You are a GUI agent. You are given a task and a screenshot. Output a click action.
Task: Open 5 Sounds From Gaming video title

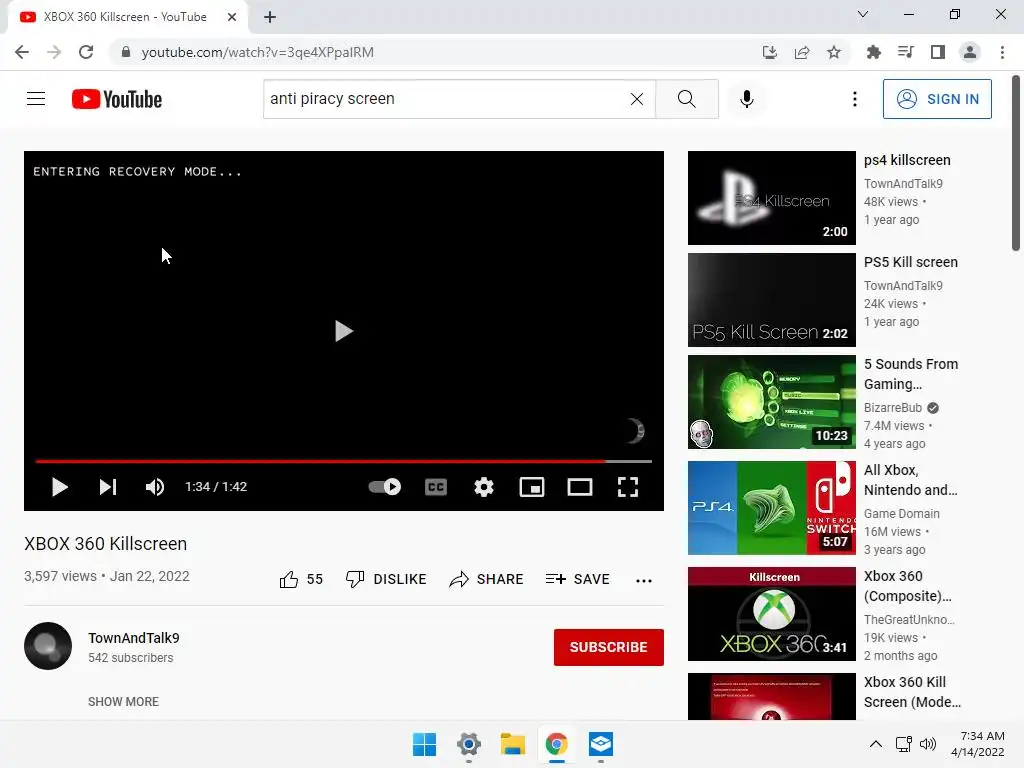click(910, 374)
